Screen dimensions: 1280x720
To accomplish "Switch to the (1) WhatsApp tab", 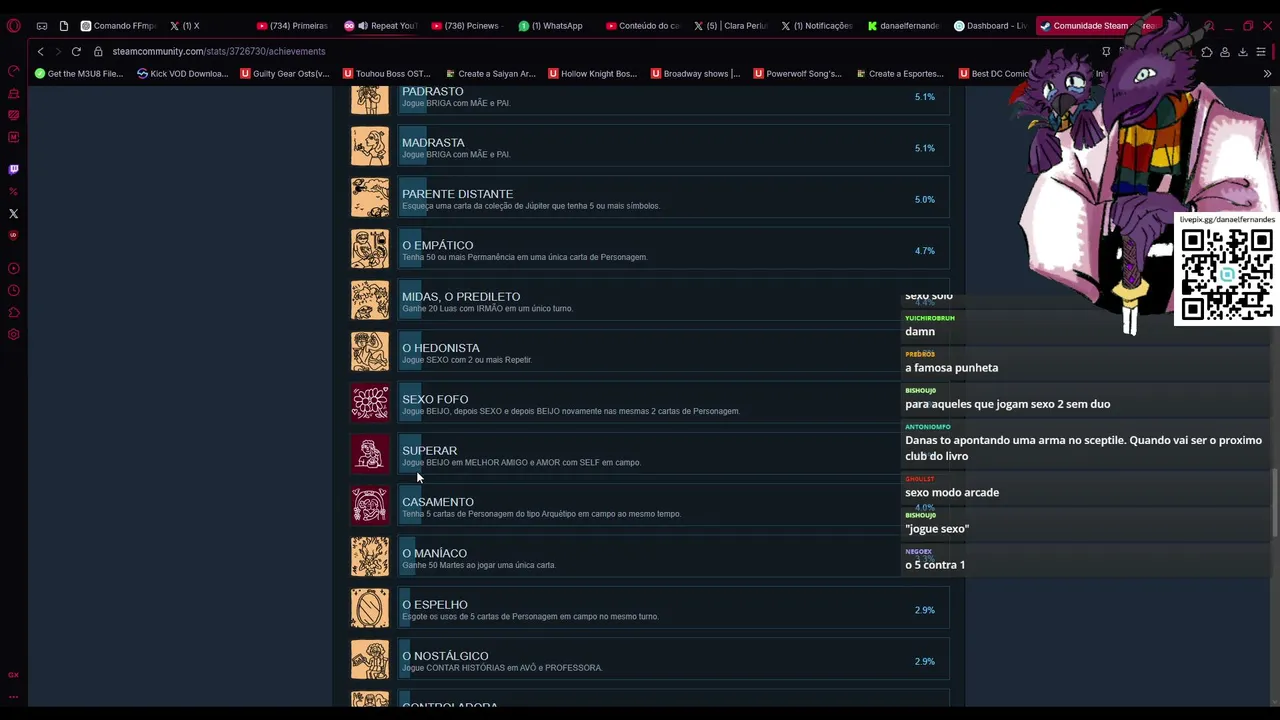I will [x=551, y=26].
